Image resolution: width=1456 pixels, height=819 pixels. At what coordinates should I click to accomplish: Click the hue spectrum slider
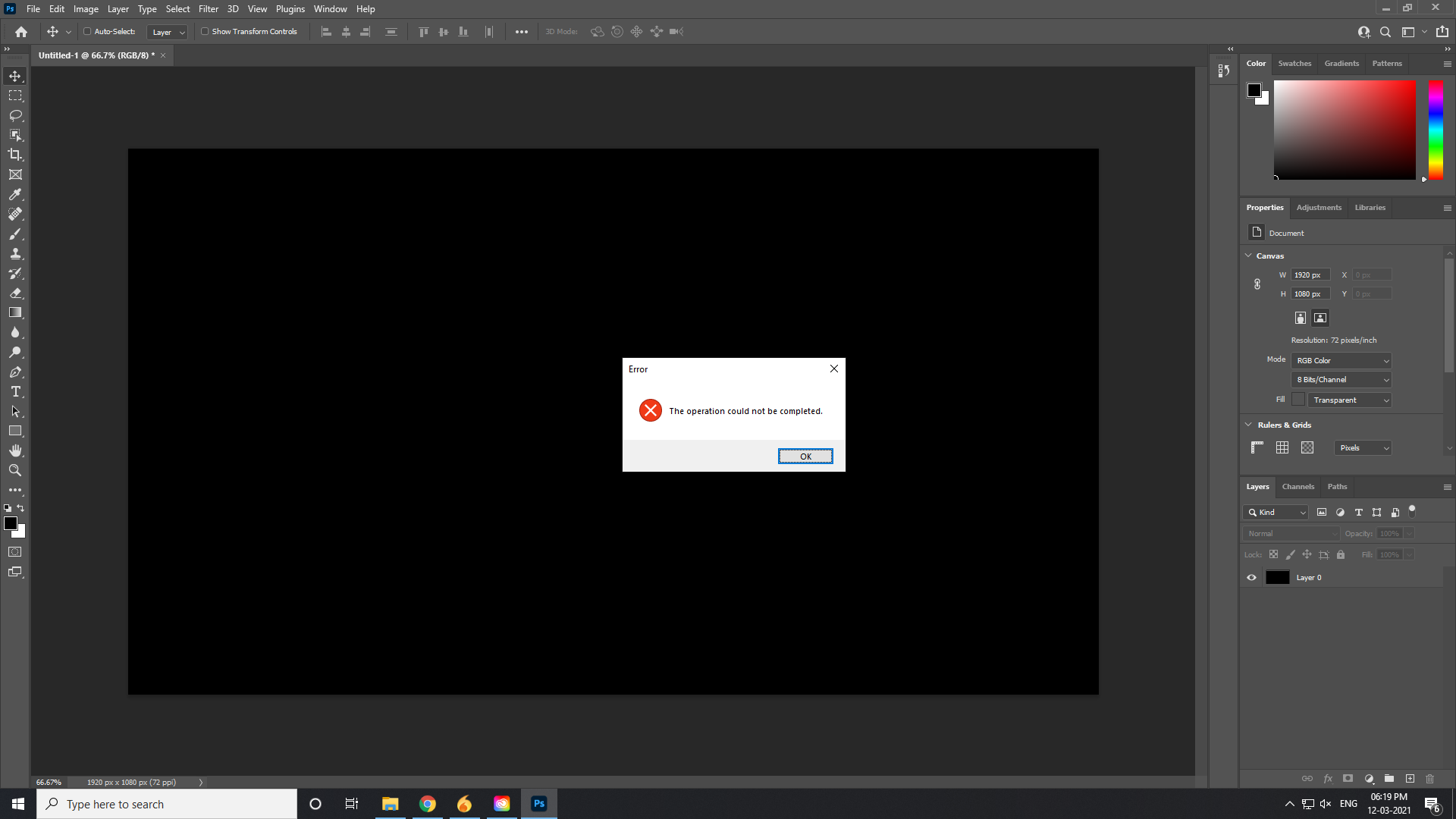[x=1436, y=130]
